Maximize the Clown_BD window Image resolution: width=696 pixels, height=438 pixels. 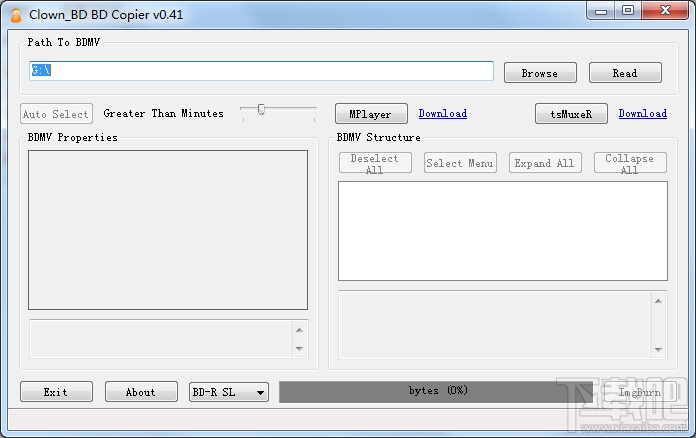coord(628,11)
